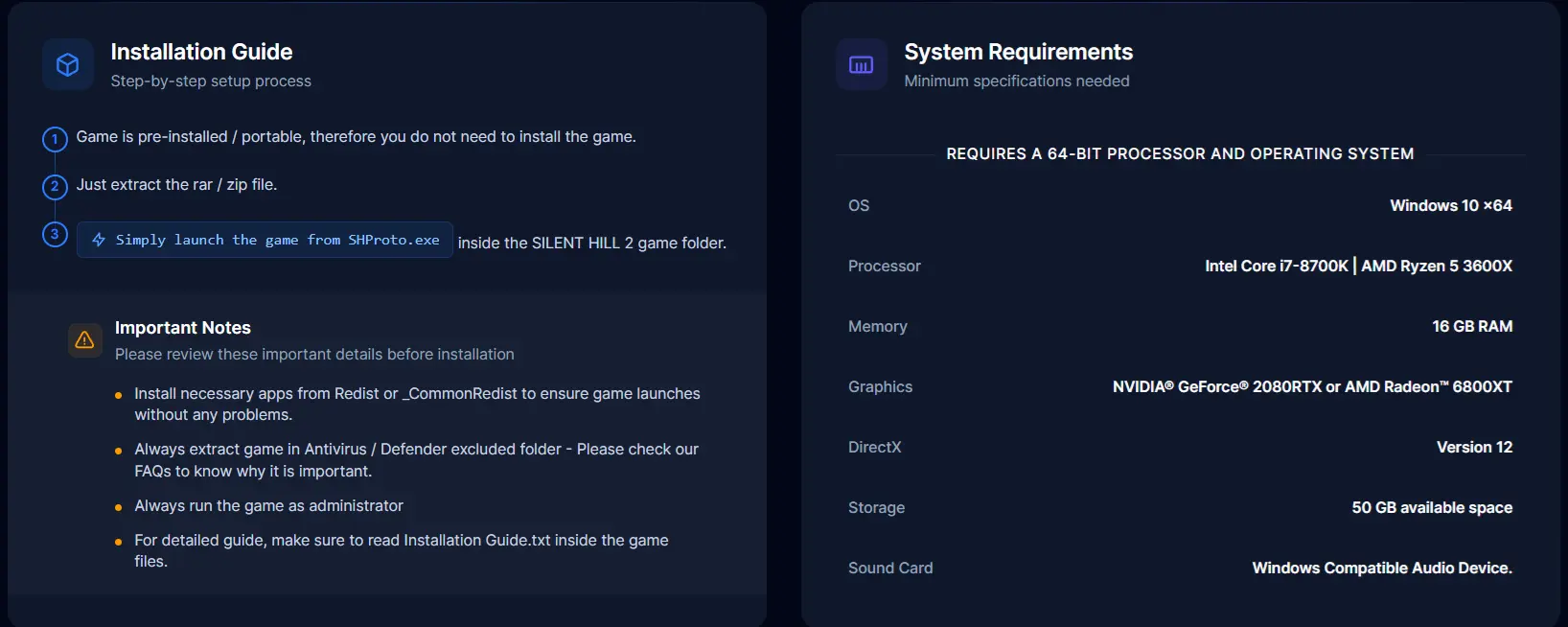Click the 'Windows Compatible Audio Device.' text
This screenshot has width=1568, height=627.
1382,568
